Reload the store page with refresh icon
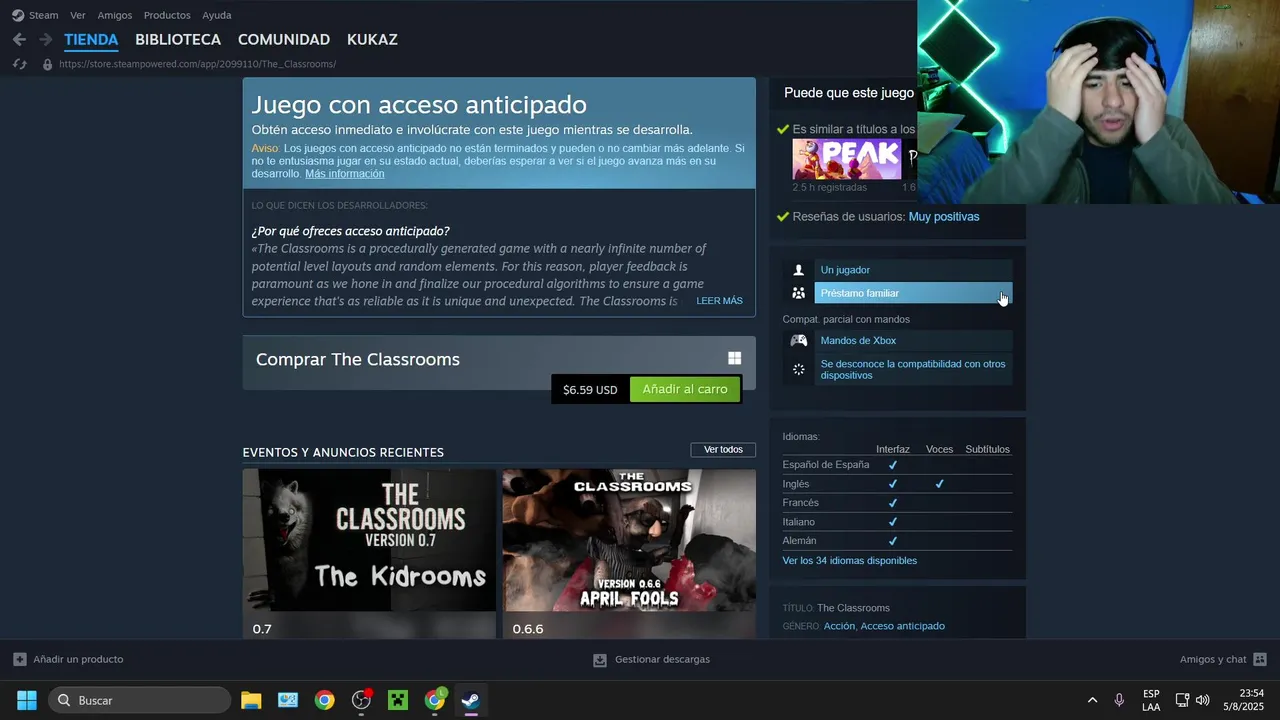Viewport: 1280px width, 720px height. coord(19,64)
